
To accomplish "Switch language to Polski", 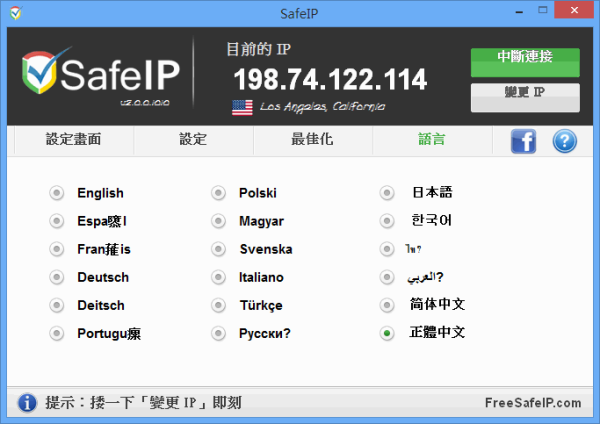I will pyautogui.click(x=218, y=193).
